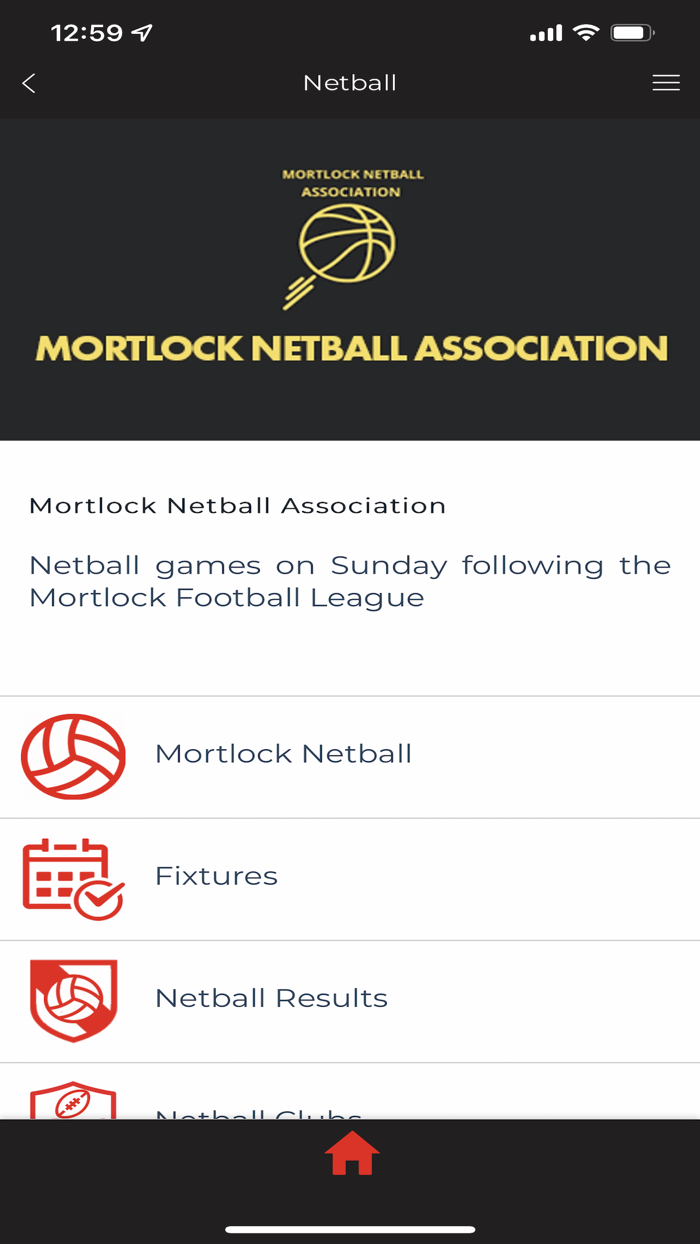Go back using the left chevron

(27, 83)
